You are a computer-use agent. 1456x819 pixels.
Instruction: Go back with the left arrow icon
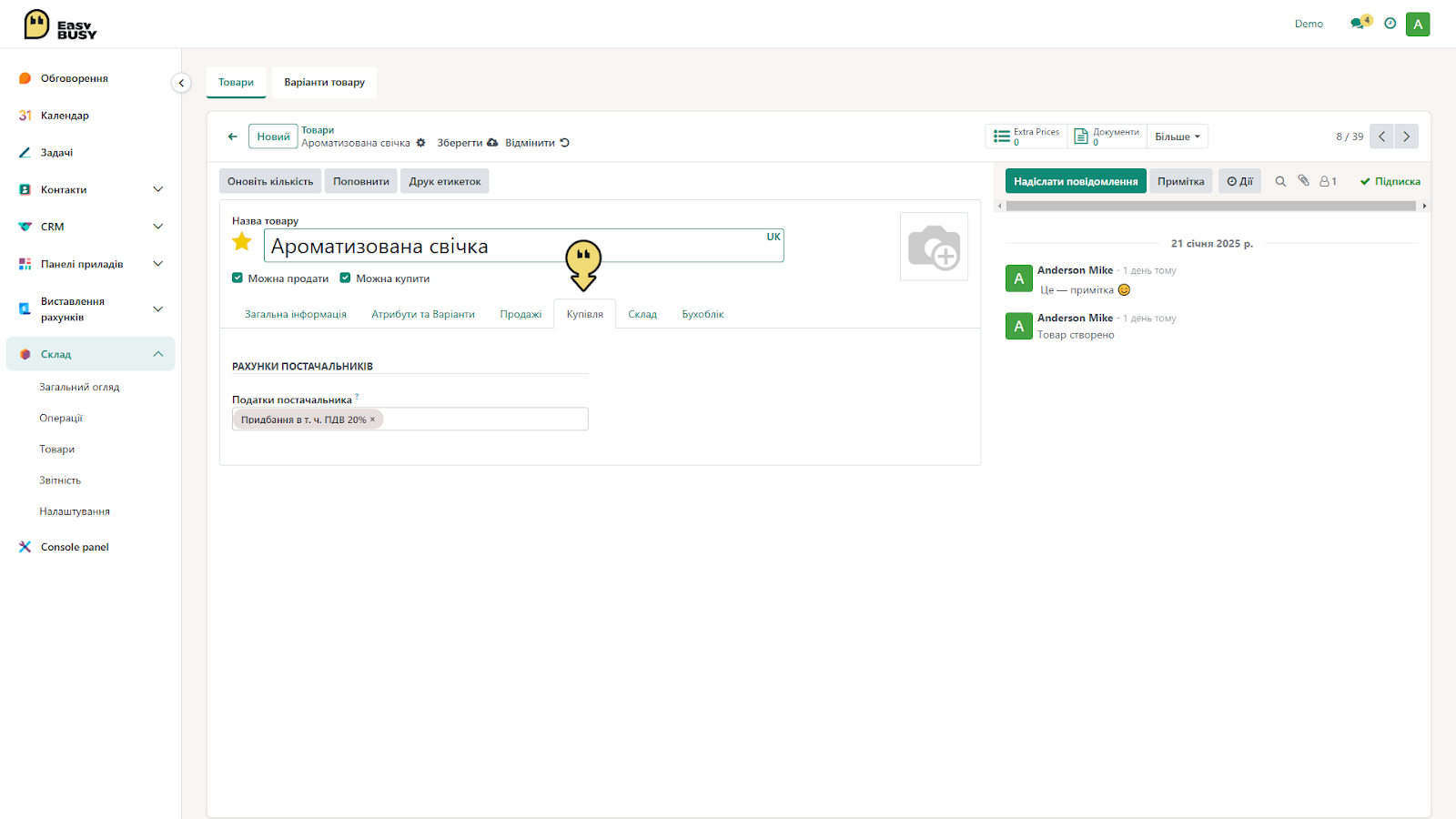point(232,136)
